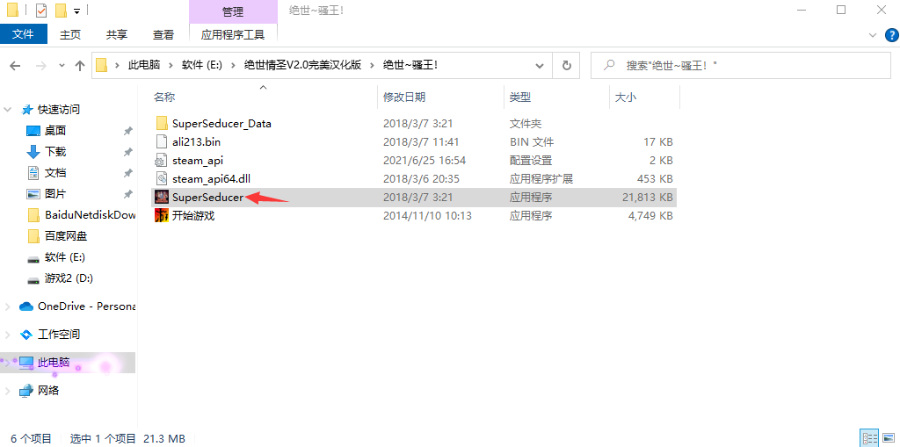
Task: Expand the OneDrive tree node
Action: (7, 306)
